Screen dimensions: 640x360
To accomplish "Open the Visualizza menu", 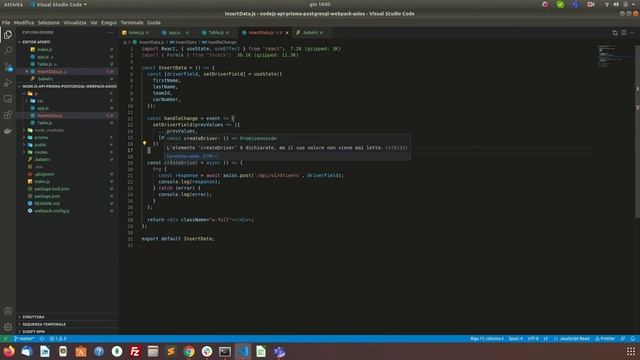I will pyautogui.click(x=75, y=22).
